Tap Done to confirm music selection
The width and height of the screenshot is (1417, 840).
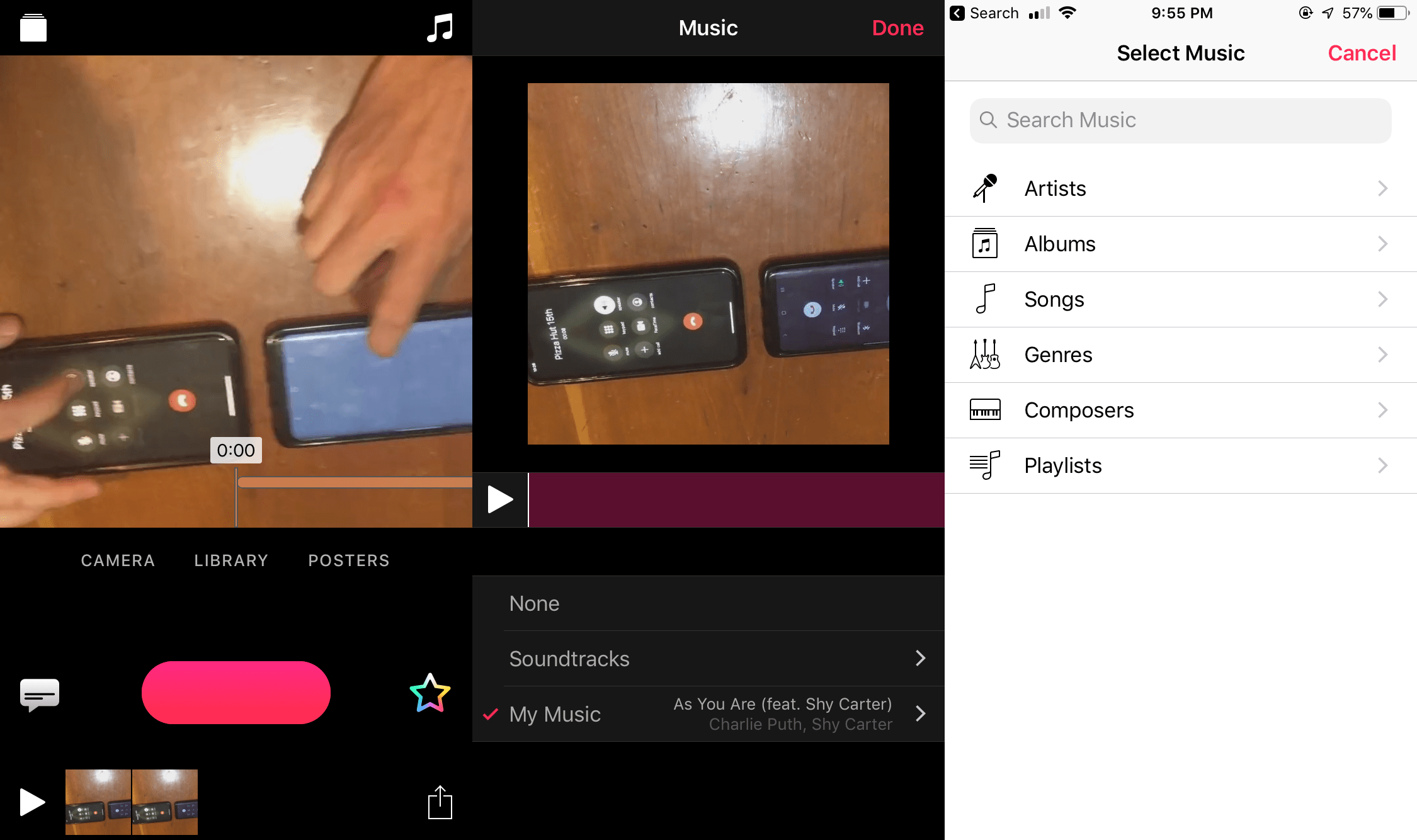(x=896, y=27)
